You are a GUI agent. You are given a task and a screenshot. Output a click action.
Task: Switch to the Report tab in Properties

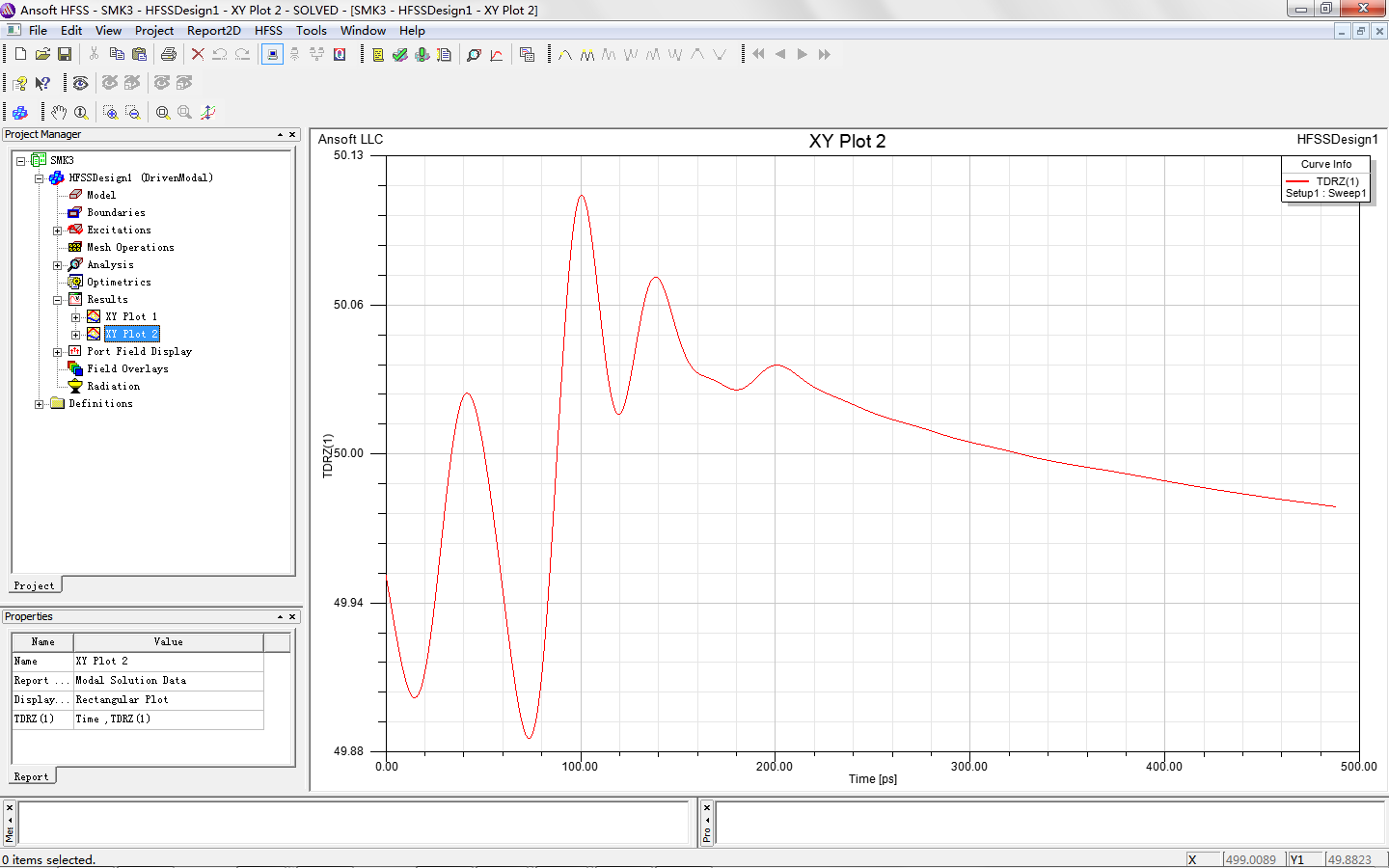(x=32, y=776)
